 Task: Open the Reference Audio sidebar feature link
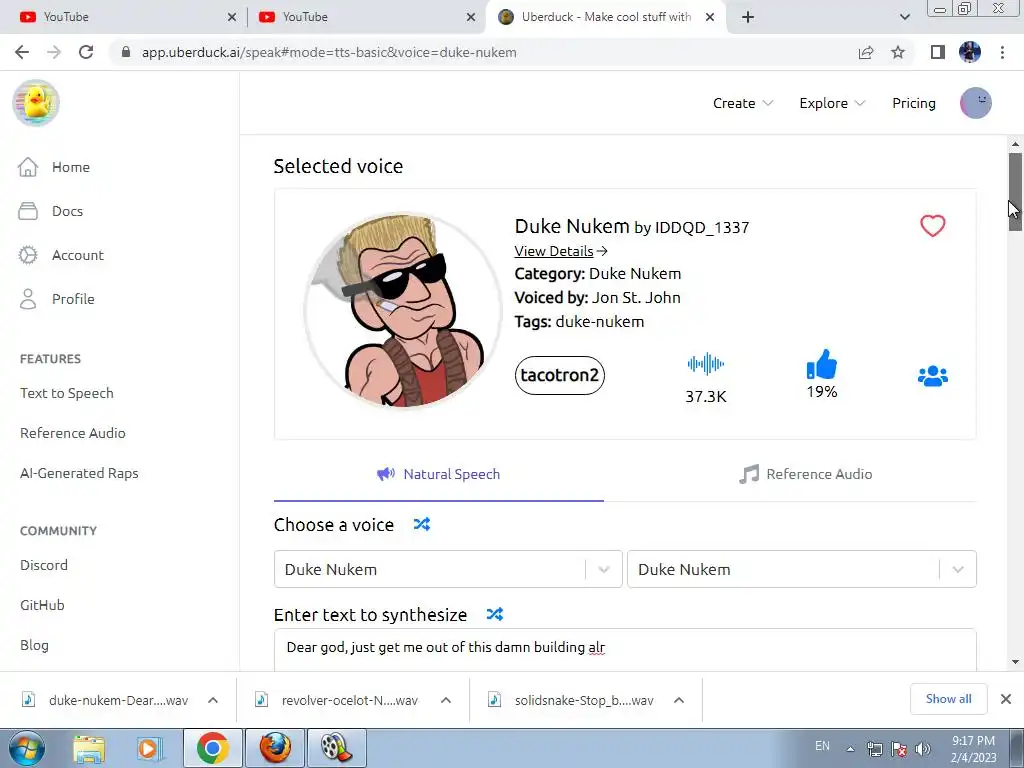(72, 433)
